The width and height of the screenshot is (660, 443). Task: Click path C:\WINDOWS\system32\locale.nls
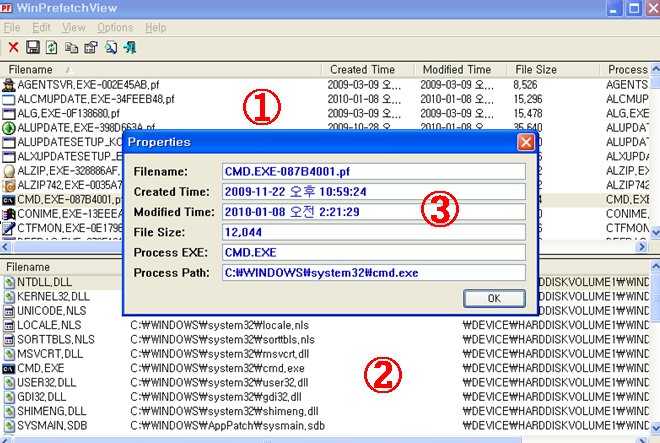[x=219, y=325]
